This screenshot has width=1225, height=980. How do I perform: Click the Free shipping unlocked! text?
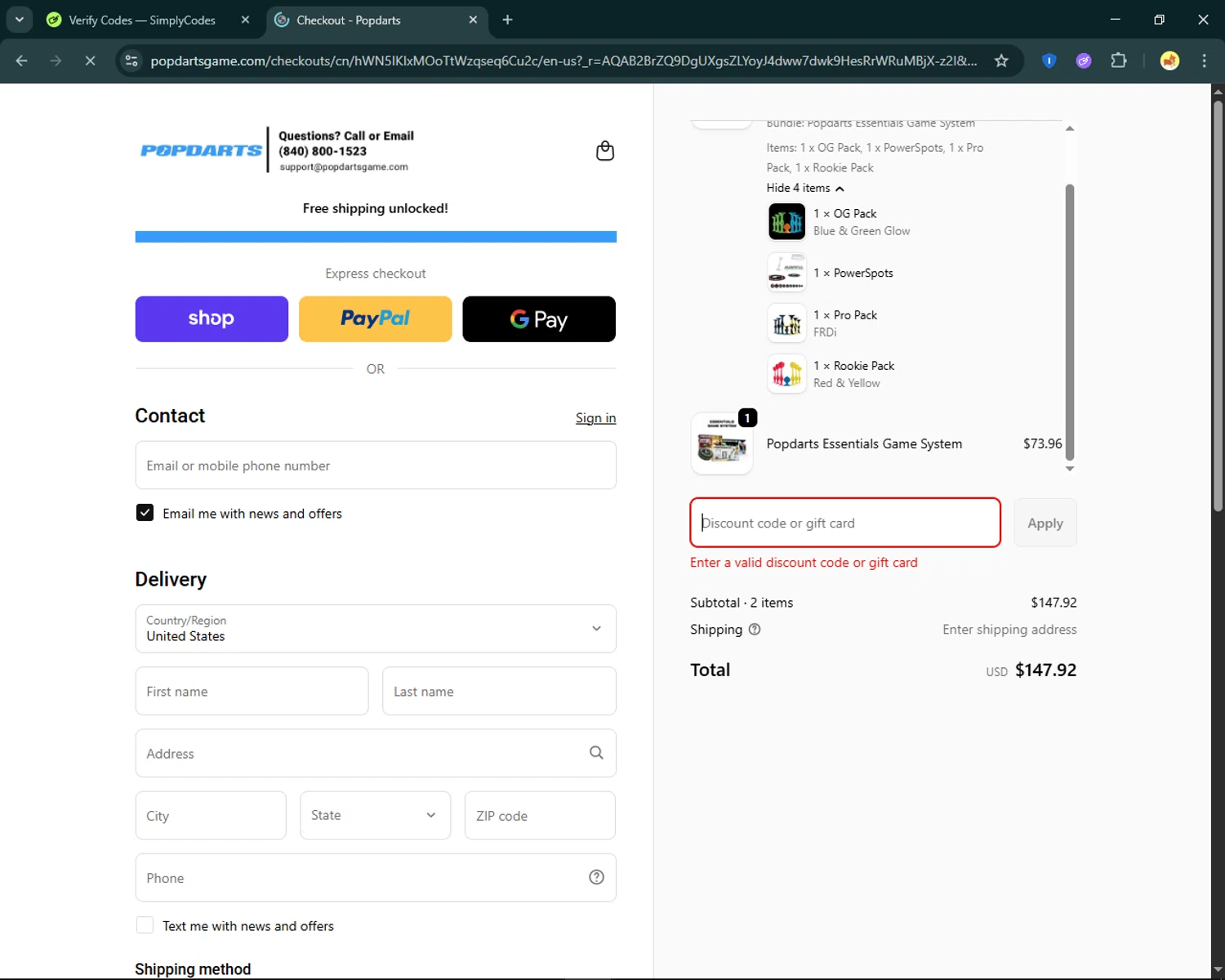pyautogui.click(x=376, y=208)
